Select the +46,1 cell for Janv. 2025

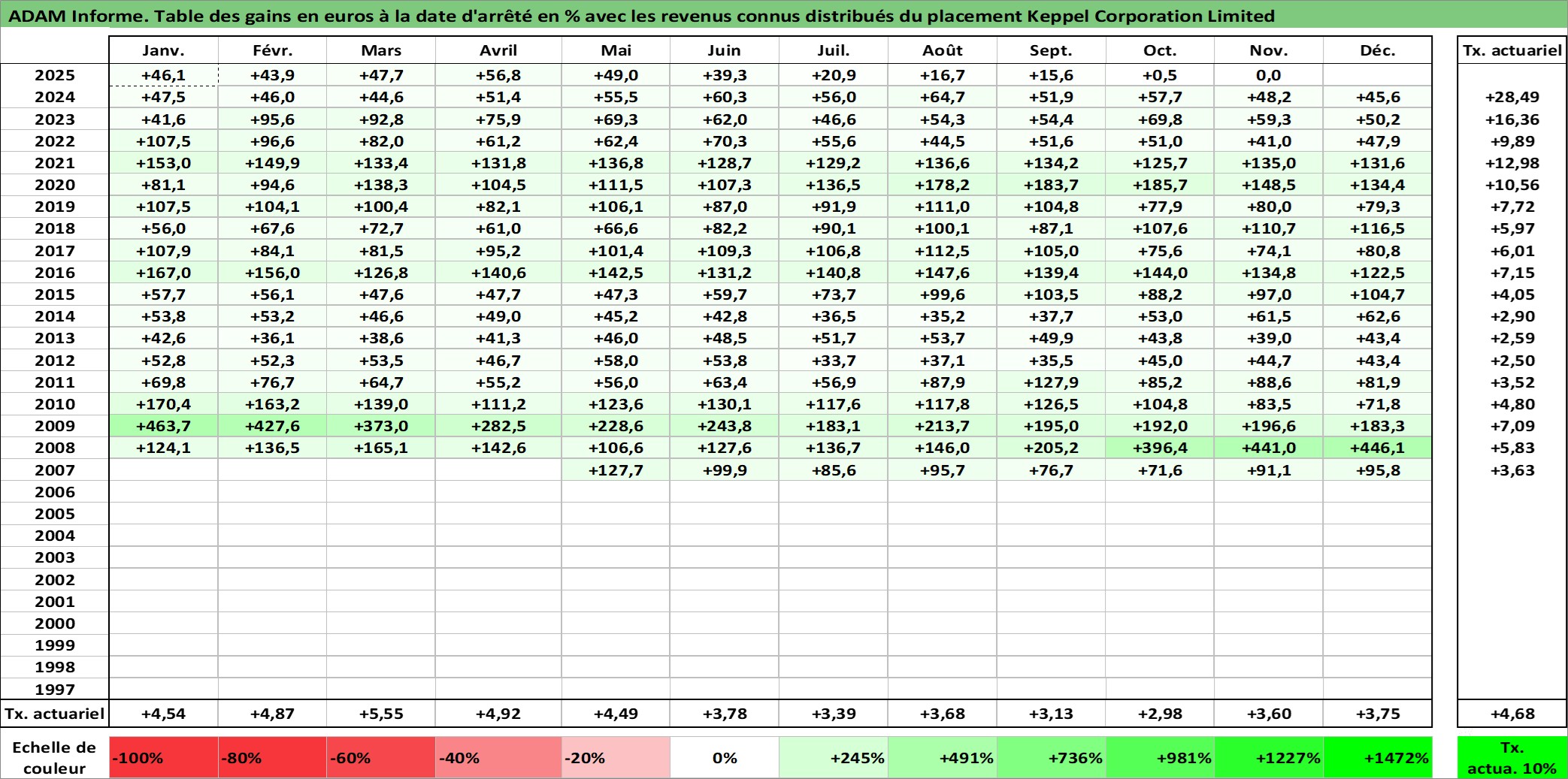click(x=163, y=75)
